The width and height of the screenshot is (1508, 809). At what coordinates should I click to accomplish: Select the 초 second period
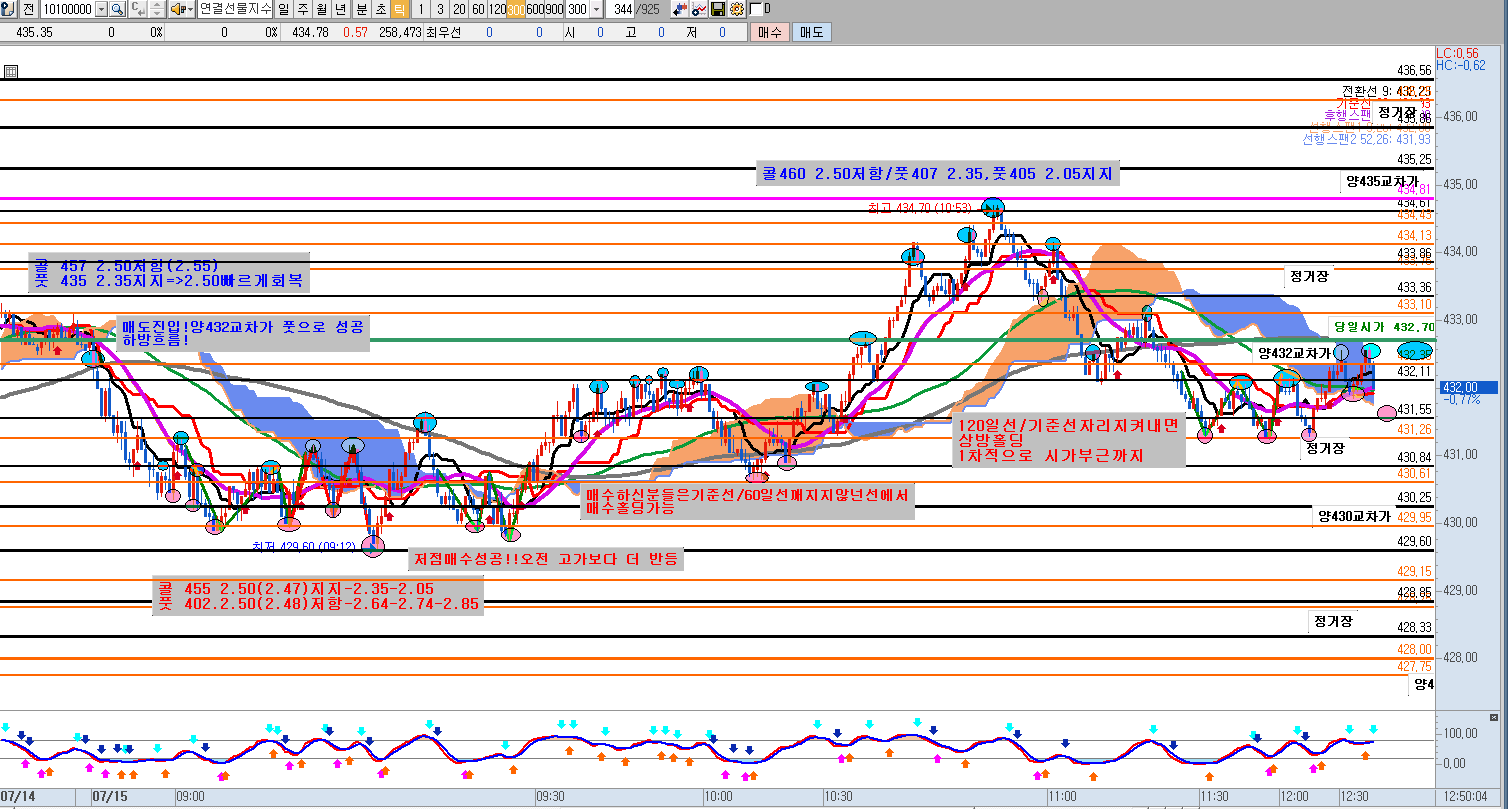(381, 9)
